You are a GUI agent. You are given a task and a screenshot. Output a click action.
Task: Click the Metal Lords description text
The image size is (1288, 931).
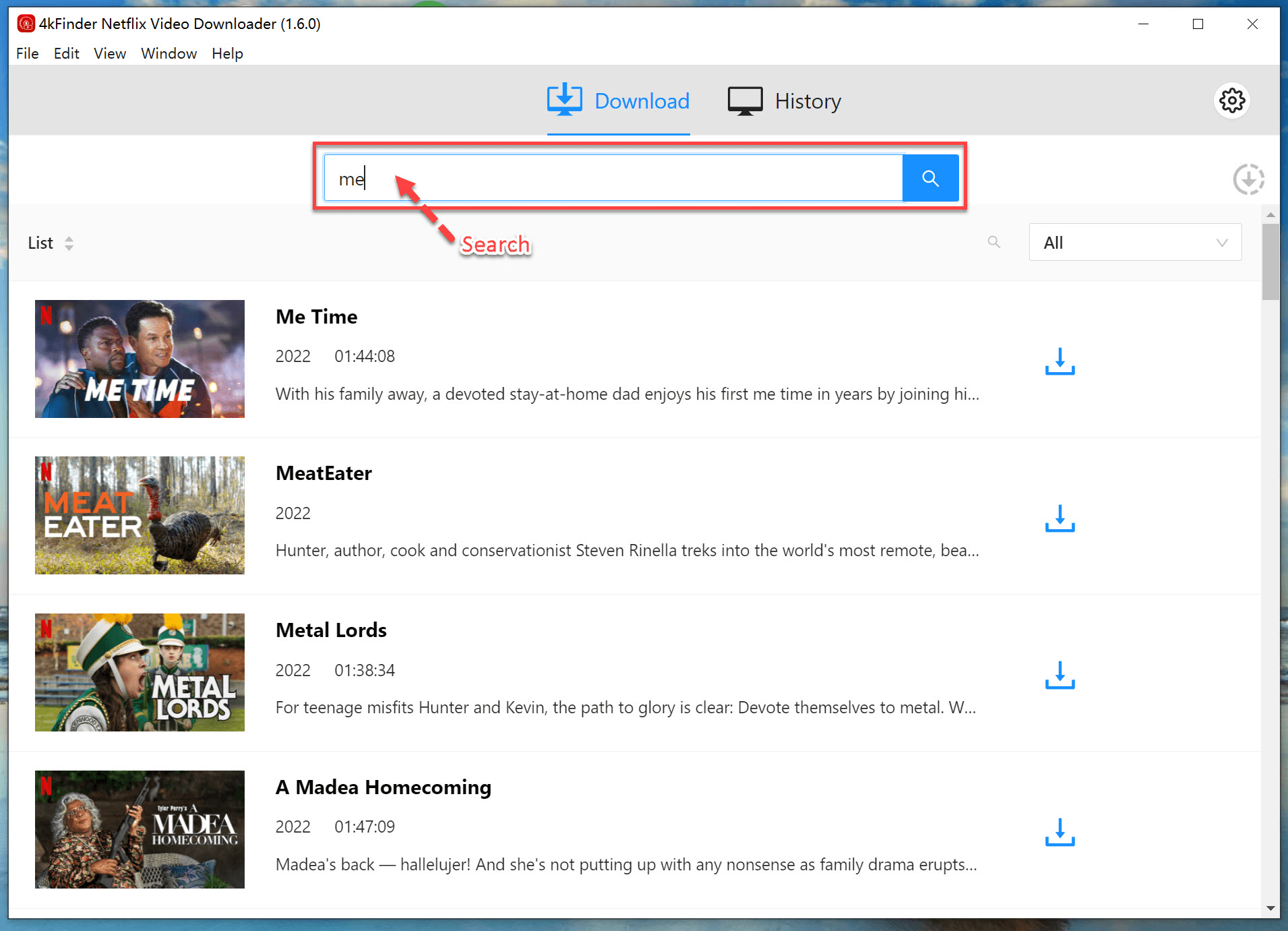point(625,708)
